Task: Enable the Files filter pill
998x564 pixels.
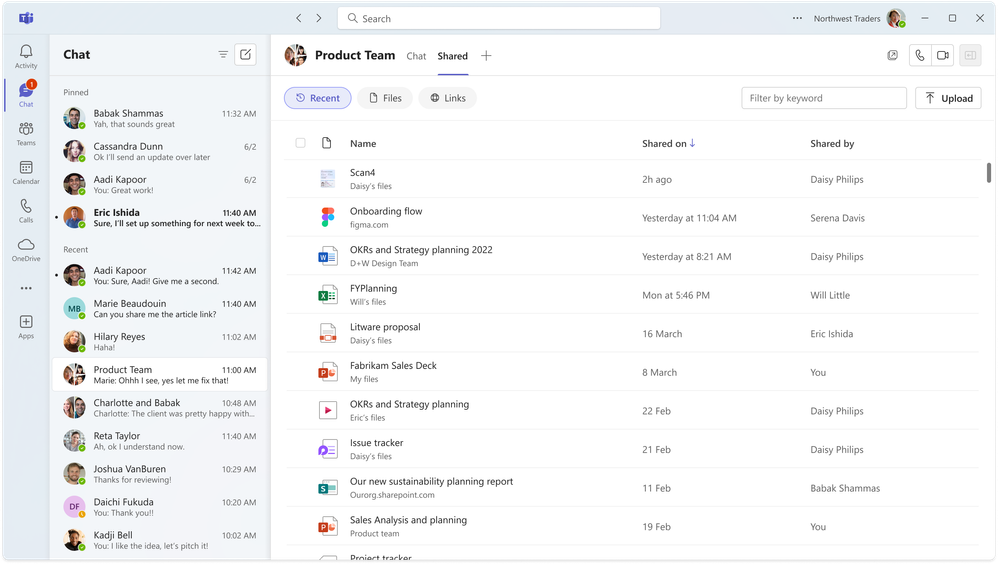Action: [x=385, y=98]
